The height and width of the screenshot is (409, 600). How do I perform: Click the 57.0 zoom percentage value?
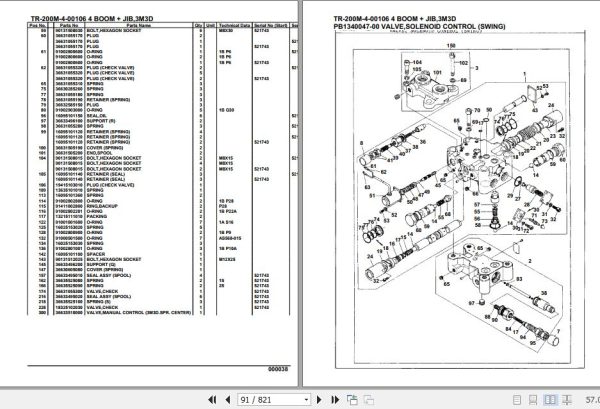coord(592,400)
